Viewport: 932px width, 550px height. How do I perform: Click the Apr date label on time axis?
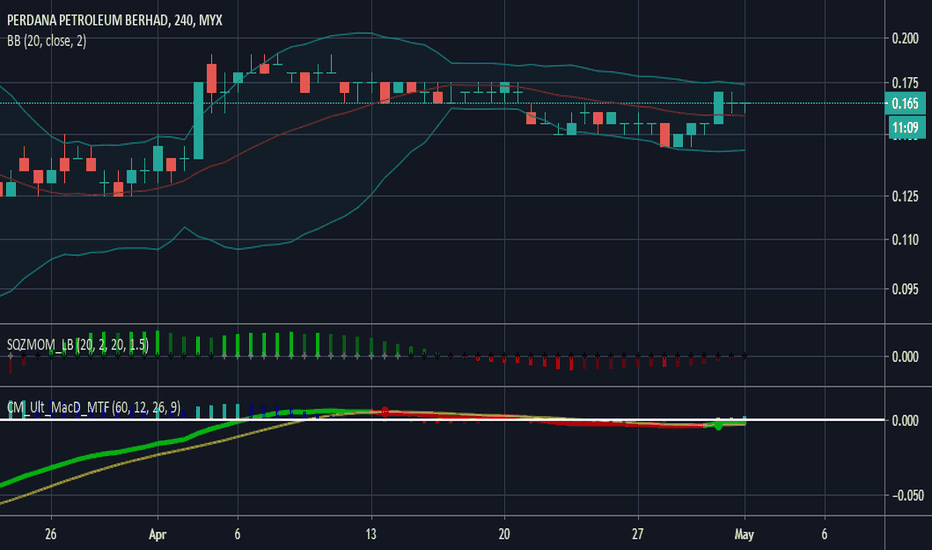tap(157, 534)
